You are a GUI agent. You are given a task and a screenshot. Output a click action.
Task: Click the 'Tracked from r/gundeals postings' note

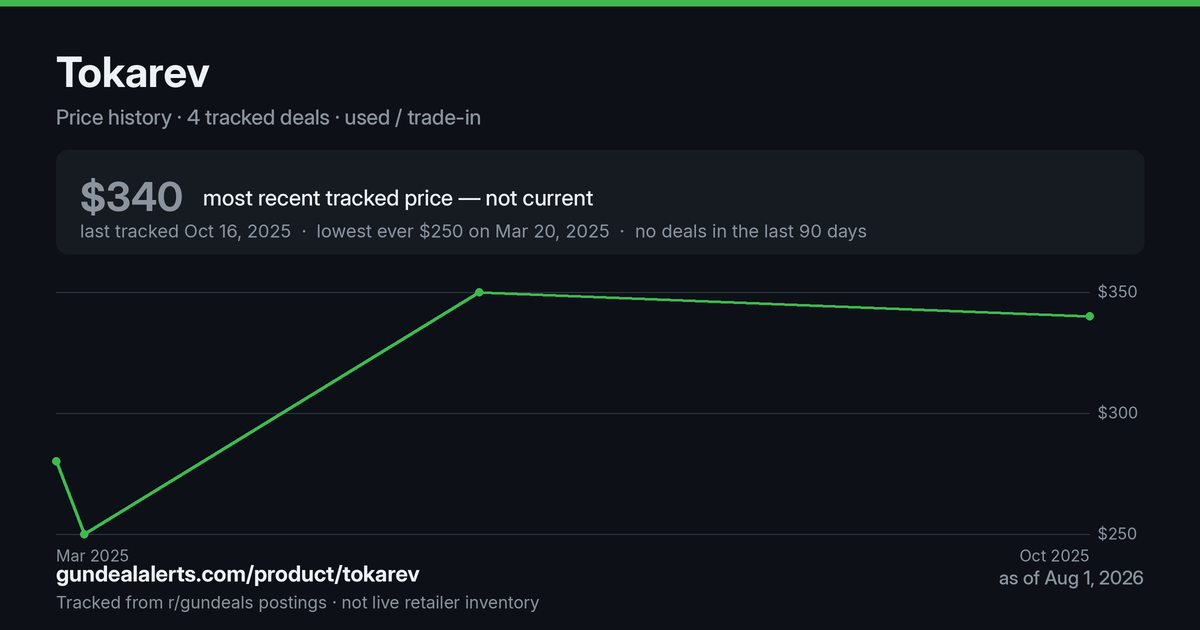pyautogui.click(x=191, y=602)
